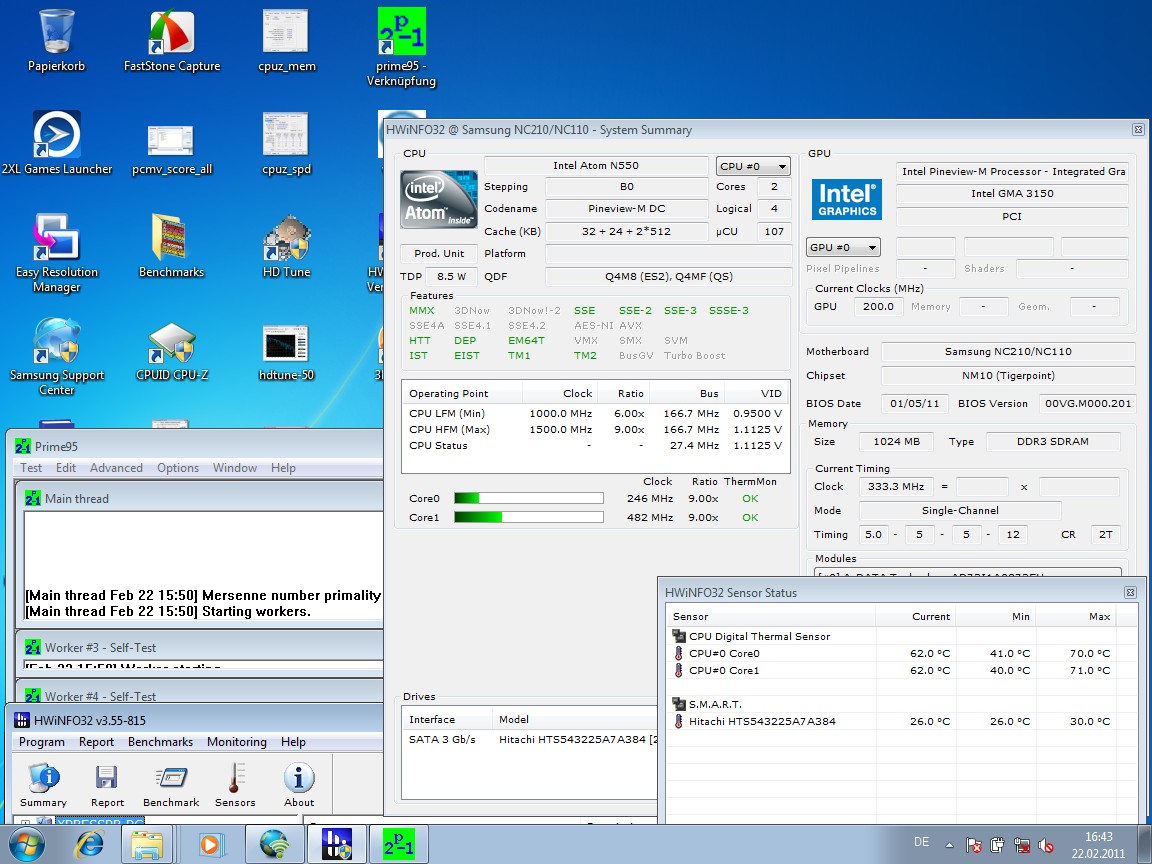Viewport: 1152px width, 864px height.
Task: Open the Edit menu in Prime95
Action: tap(65, 467)
